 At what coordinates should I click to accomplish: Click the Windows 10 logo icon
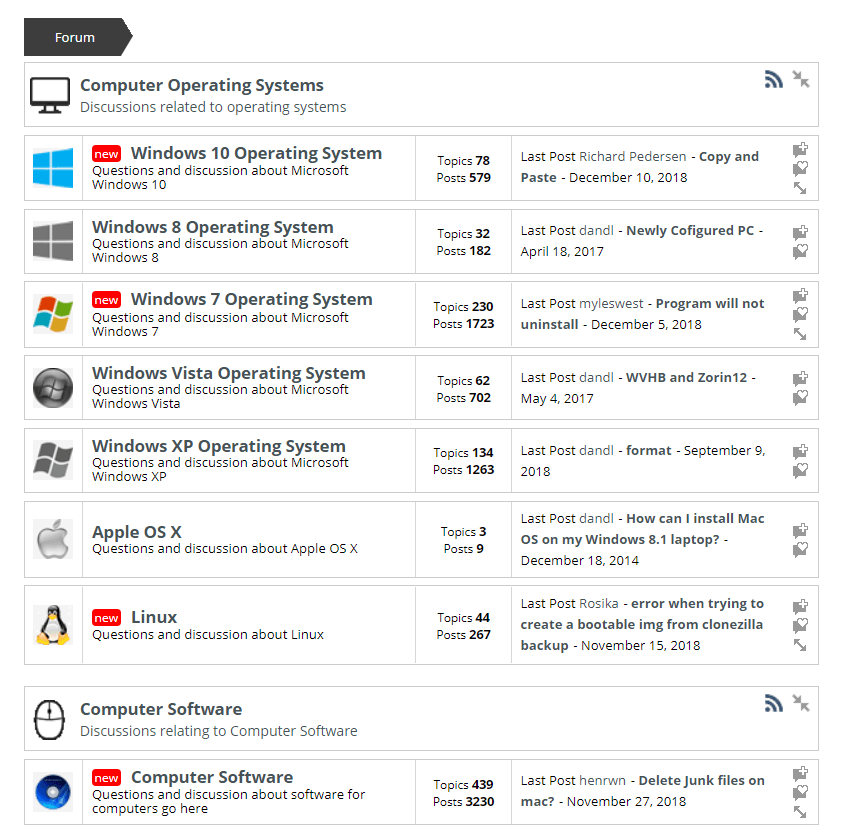tap(53, 168)
